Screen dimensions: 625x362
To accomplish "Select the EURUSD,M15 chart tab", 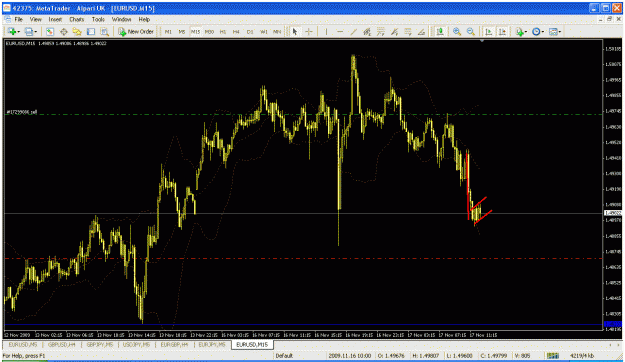I will coord(252,344).
